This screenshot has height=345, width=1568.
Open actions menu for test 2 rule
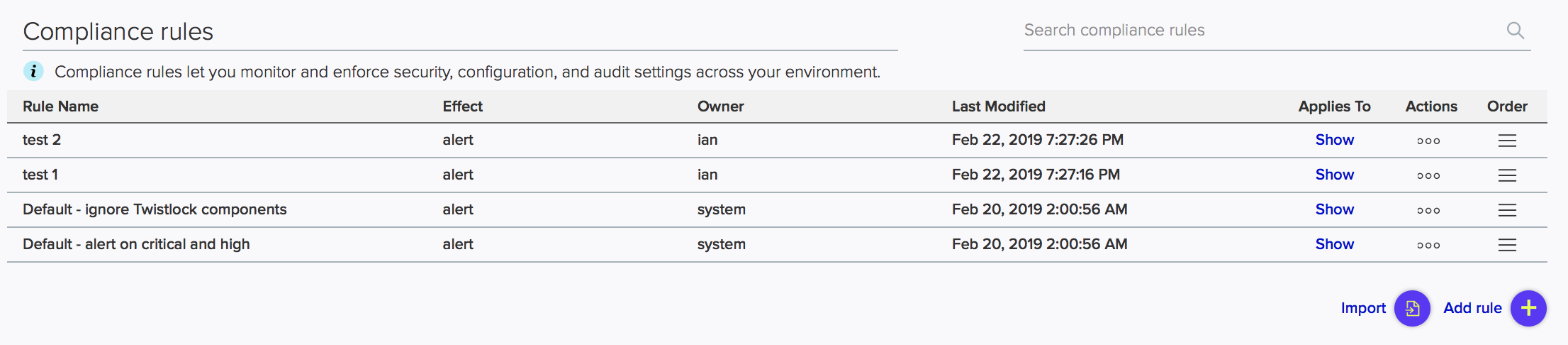pyautogui.click(x=1428, y=141)
